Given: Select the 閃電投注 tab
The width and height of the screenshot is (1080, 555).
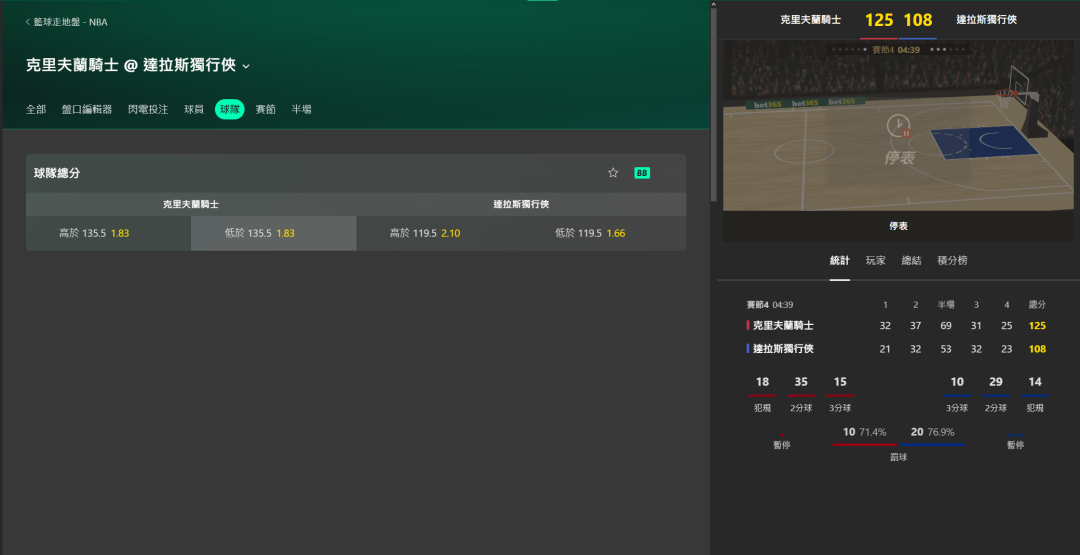Looking at the screenshot, I should click(x=148, y=109).
